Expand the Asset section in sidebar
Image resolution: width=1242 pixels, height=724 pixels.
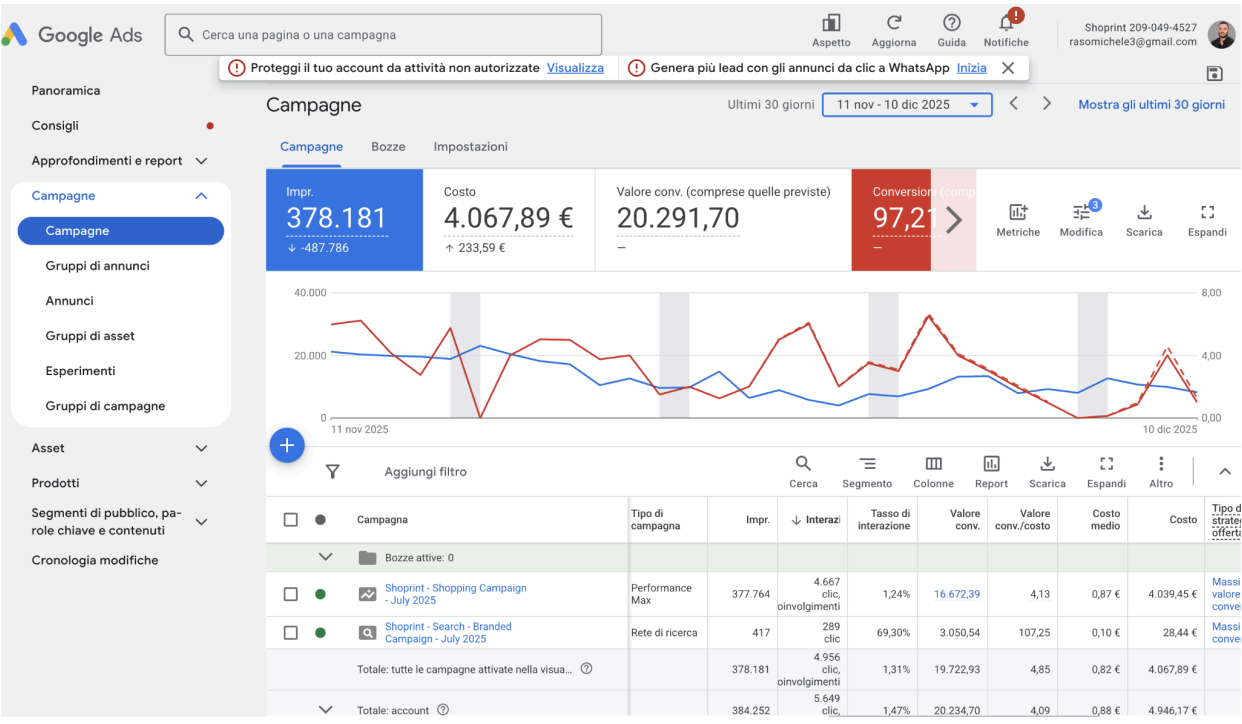pos(201,448)
